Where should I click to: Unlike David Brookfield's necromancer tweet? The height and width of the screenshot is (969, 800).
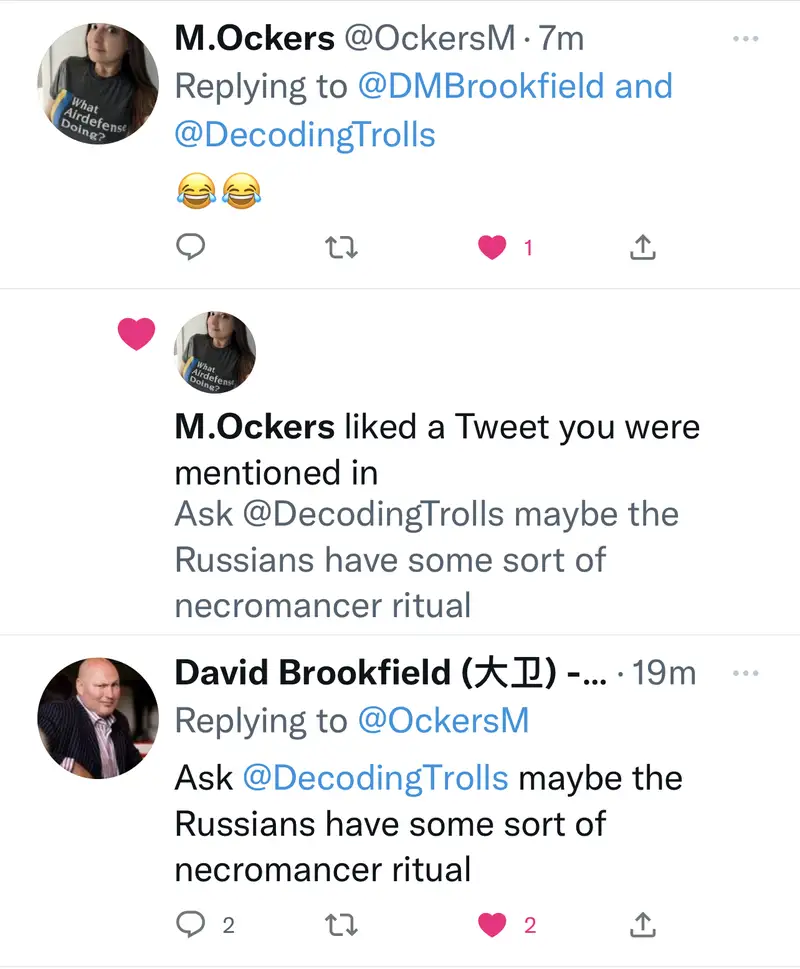pyautogui.click(x=492, y=925)
